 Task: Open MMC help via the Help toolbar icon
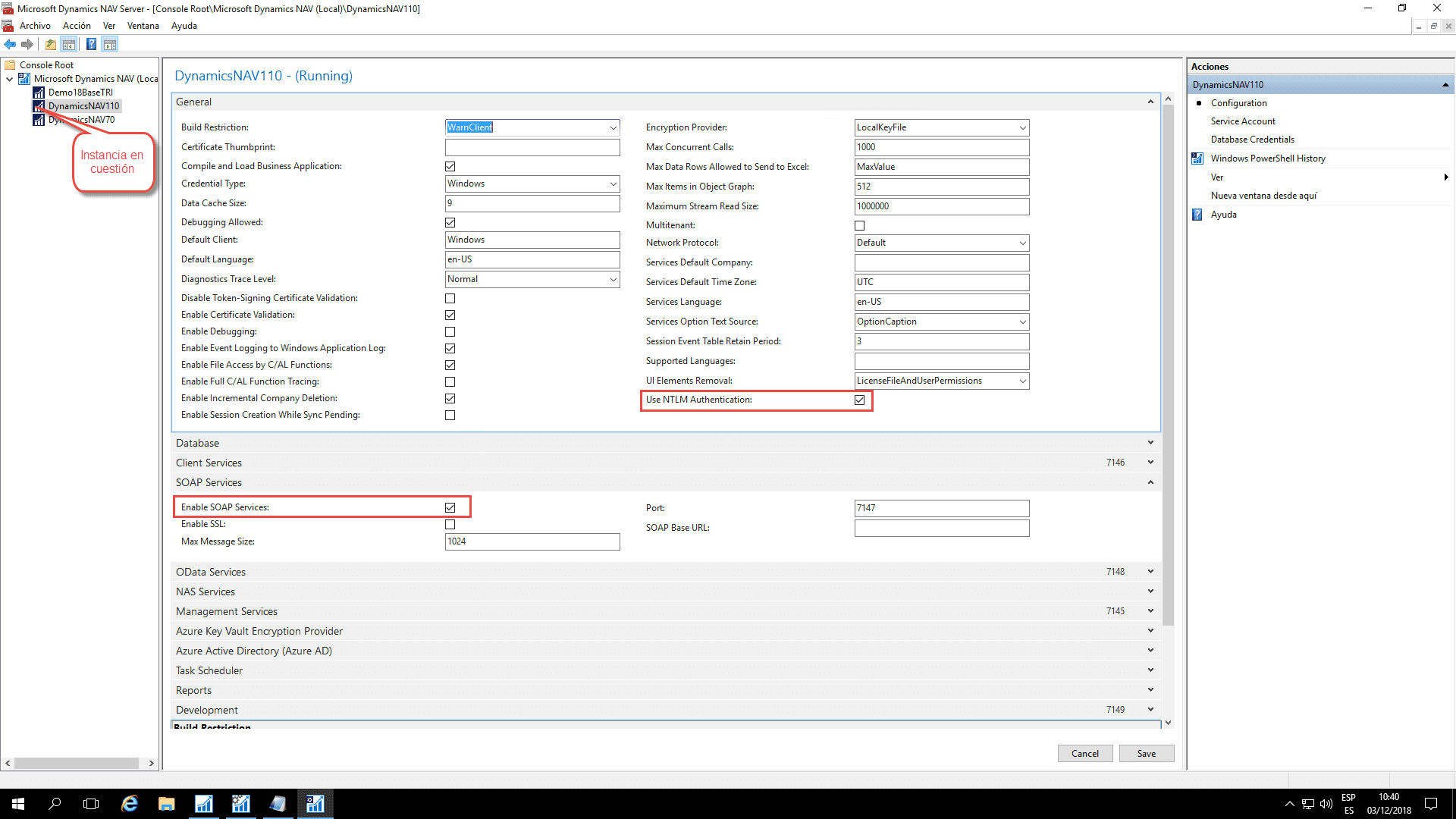click(x=91, y=44)
